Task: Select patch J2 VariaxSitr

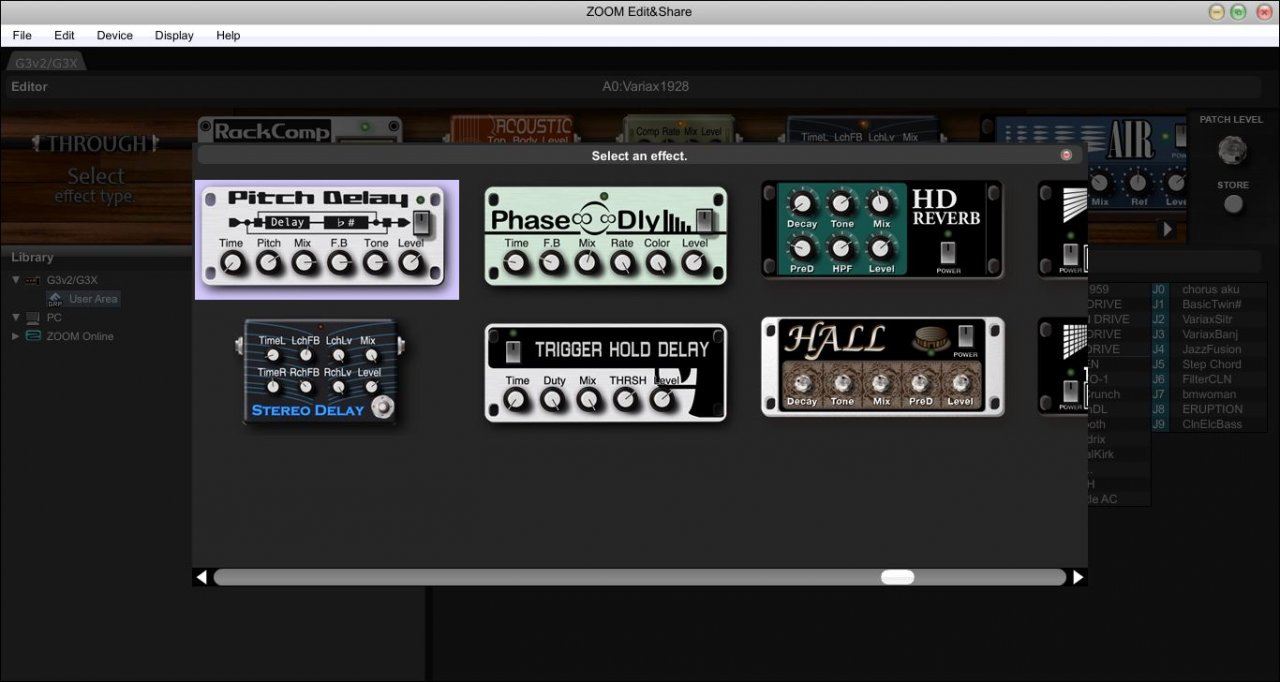Action: (1208, 319)
